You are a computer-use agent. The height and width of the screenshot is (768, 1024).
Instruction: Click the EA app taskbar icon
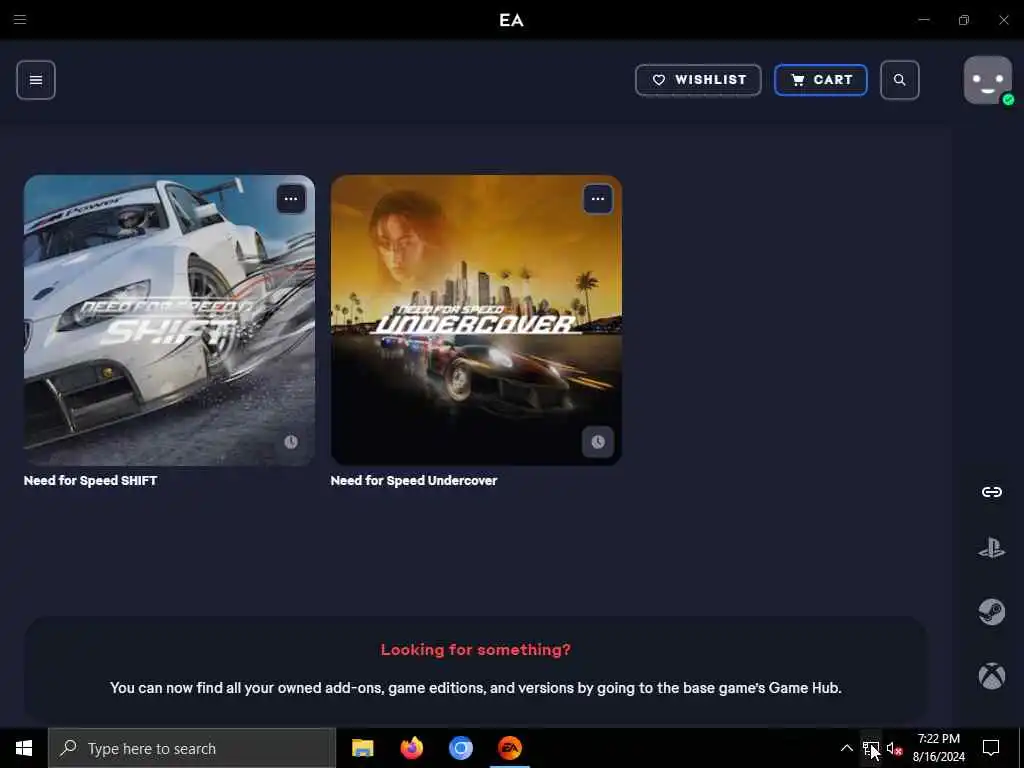pos(510,748)
